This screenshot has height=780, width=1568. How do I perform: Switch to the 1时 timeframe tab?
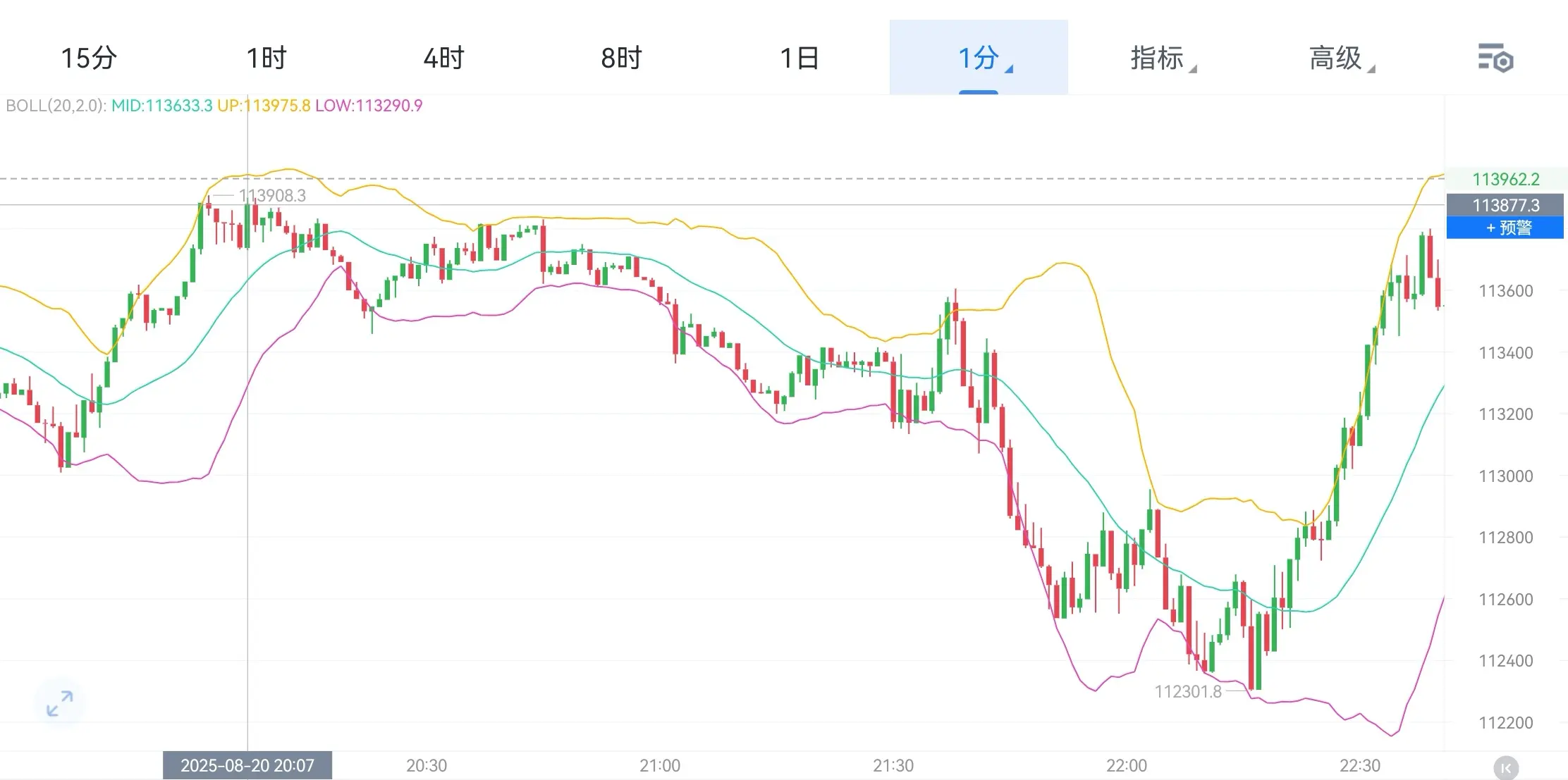(x=267, y=58)
